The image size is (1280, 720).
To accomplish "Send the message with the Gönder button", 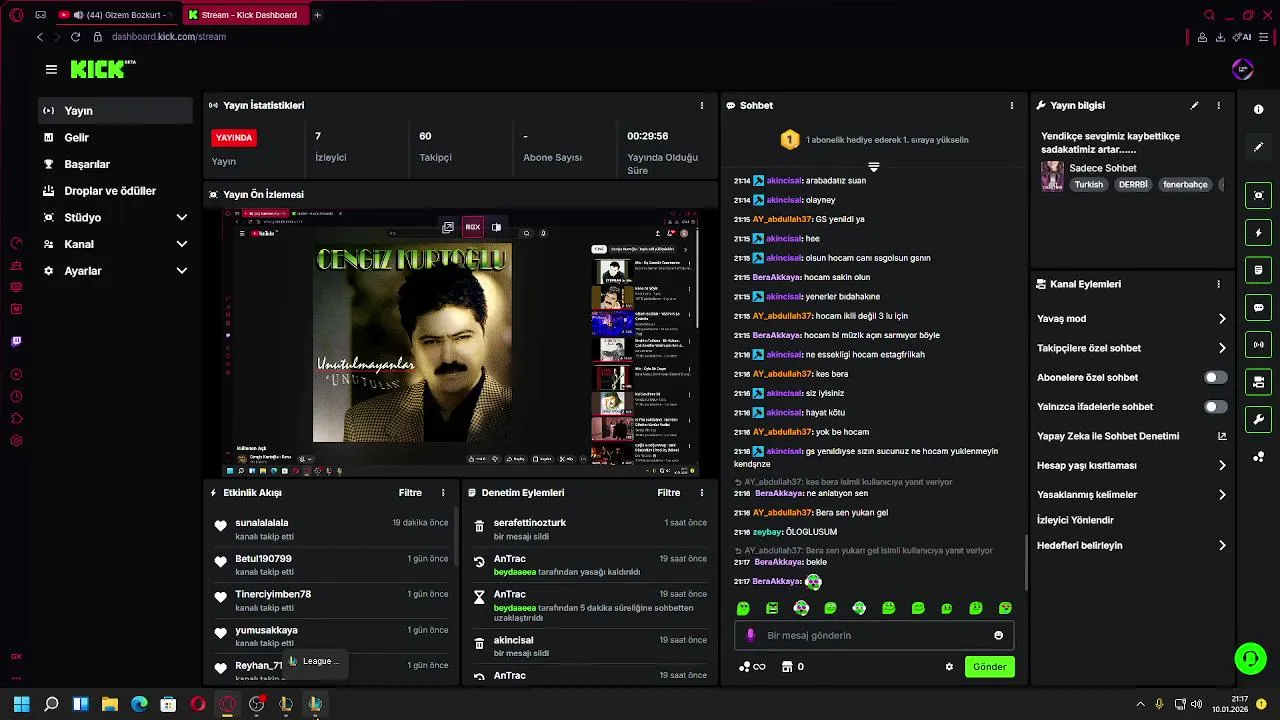I will (x=989, y=667).
